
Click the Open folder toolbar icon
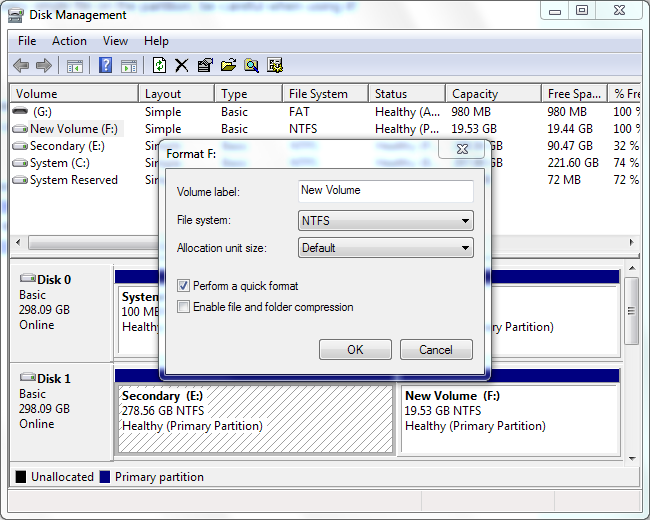pyautogui.click(x=228, y=65)
